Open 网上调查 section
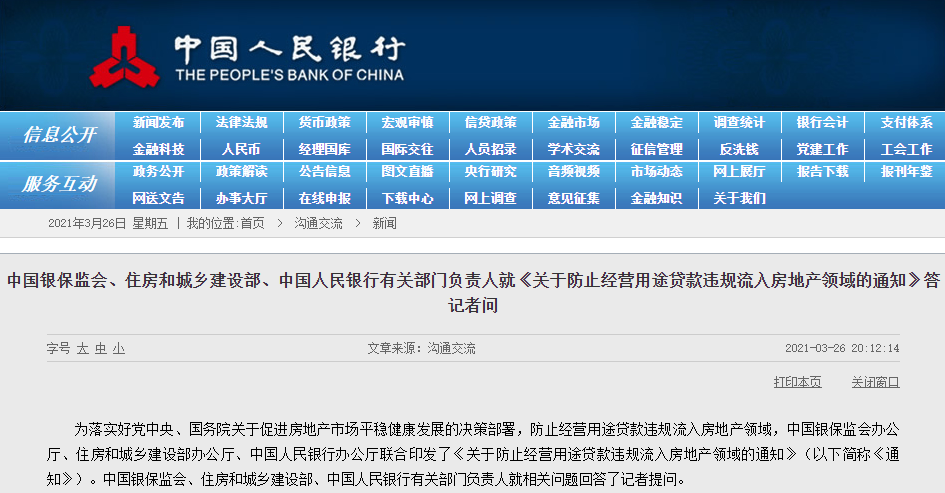 tap(491, 198)
